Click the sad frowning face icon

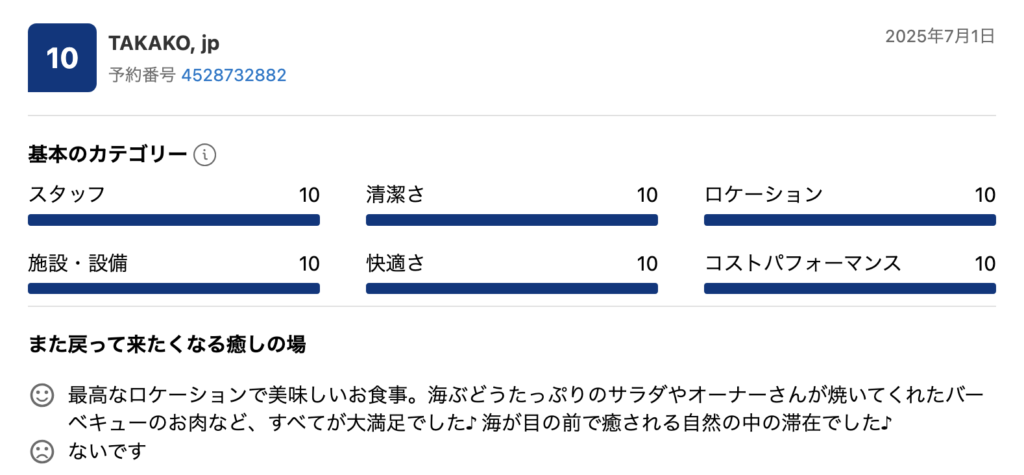click(x=42, y=452)
